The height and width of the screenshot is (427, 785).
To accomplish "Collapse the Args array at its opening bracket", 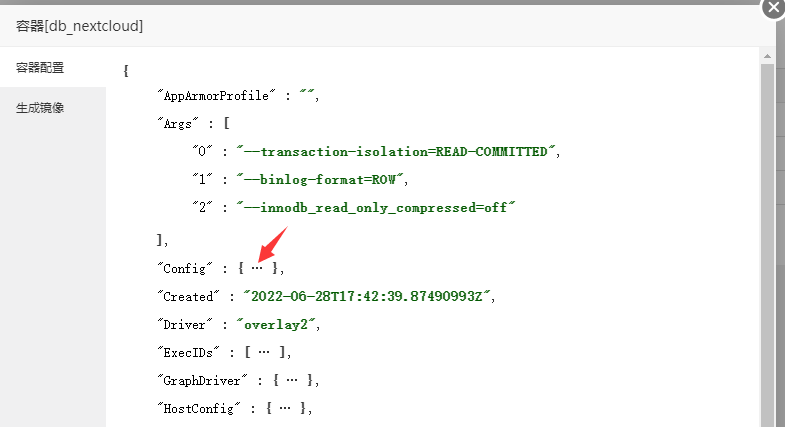I will [x=227, y=124].
